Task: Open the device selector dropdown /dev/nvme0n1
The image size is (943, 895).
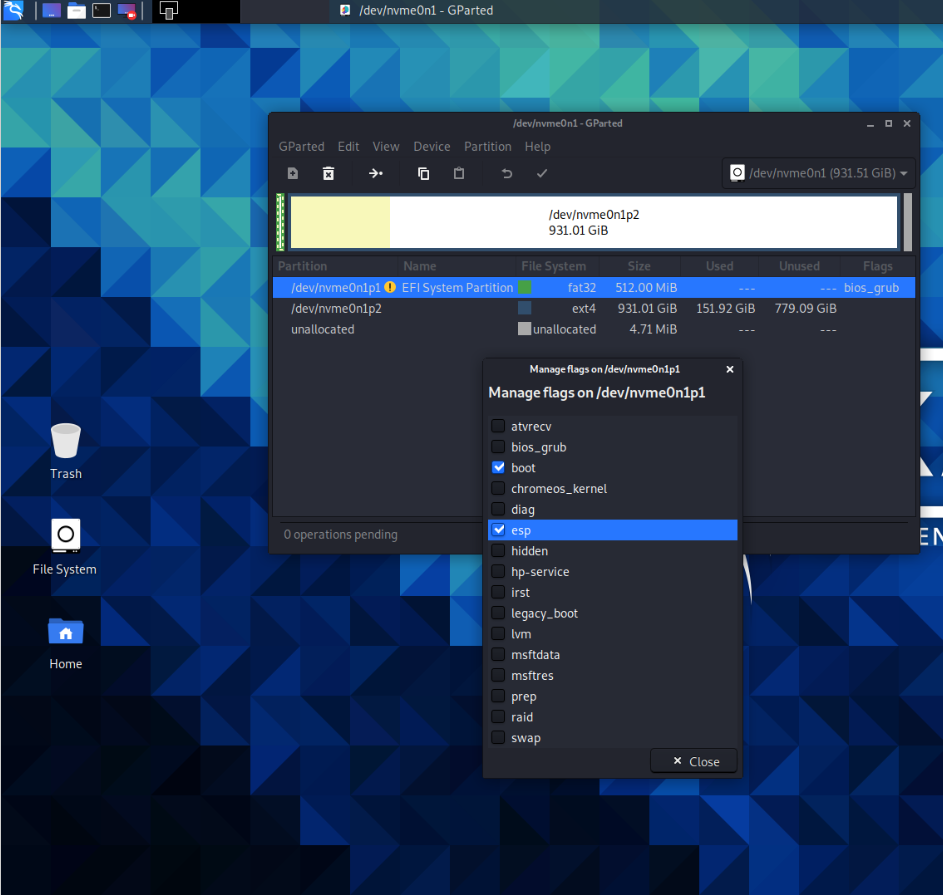Action: click(819, 173)
